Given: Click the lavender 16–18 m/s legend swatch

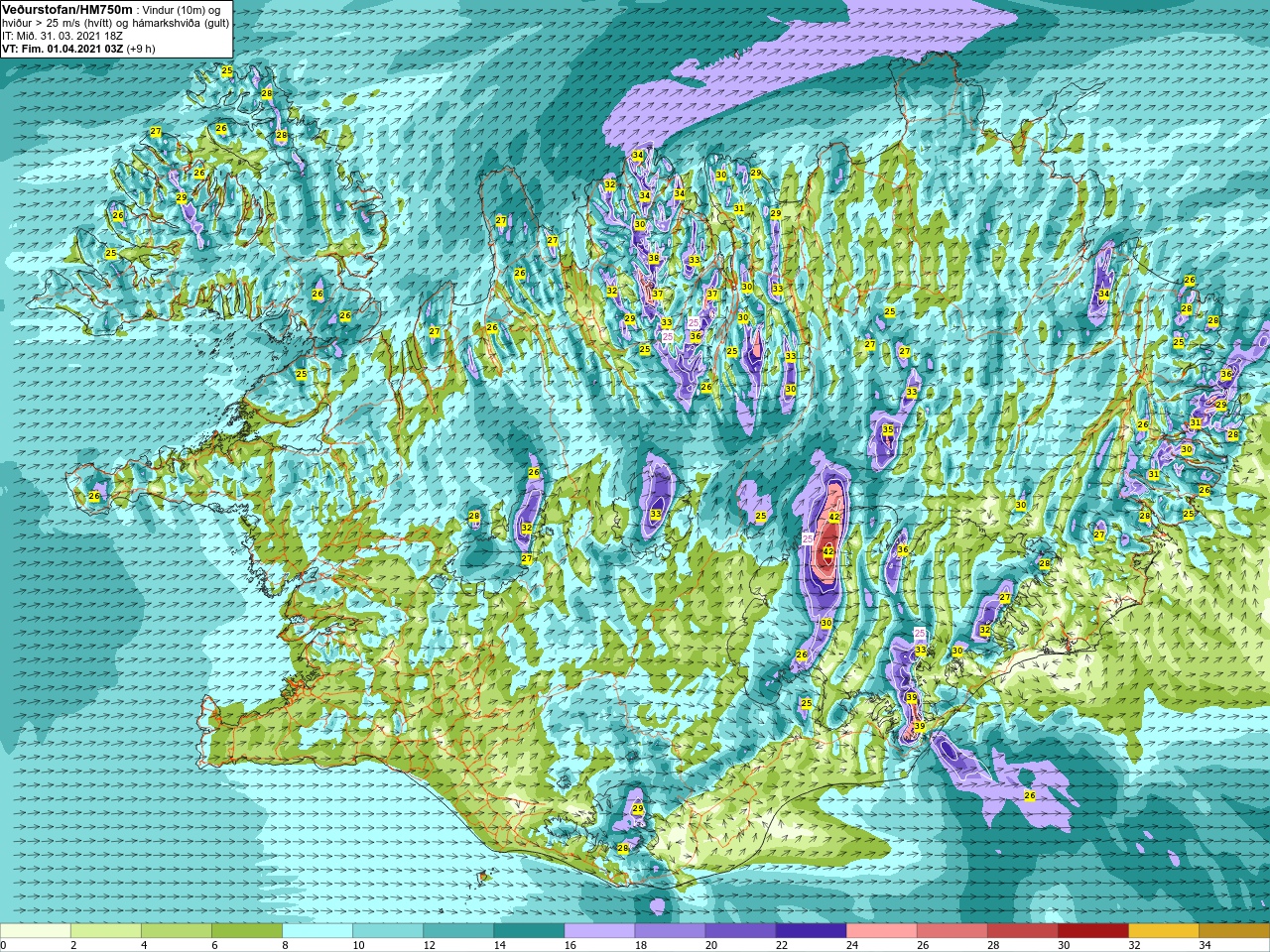Looking at the screenshot, I should pos(599,931).
